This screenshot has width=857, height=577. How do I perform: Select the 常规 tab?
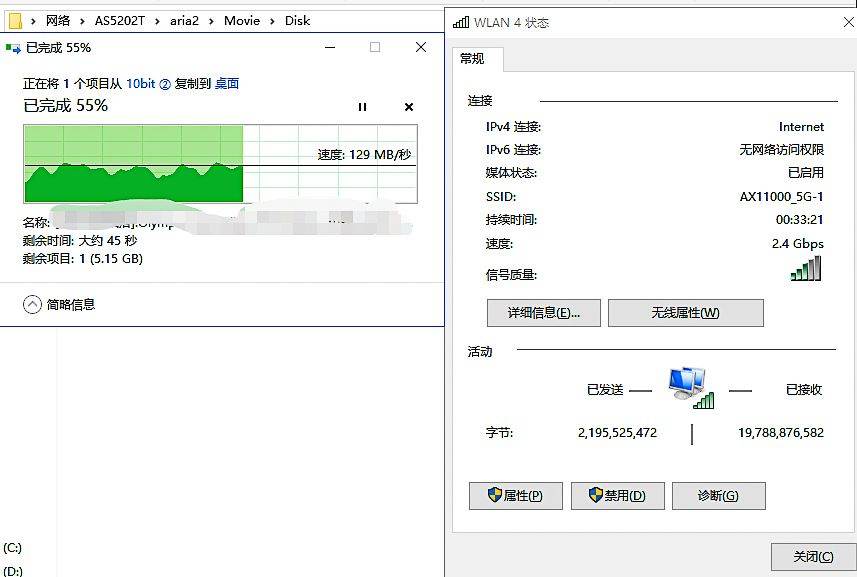pyautogui.click(x=472, y=58)
